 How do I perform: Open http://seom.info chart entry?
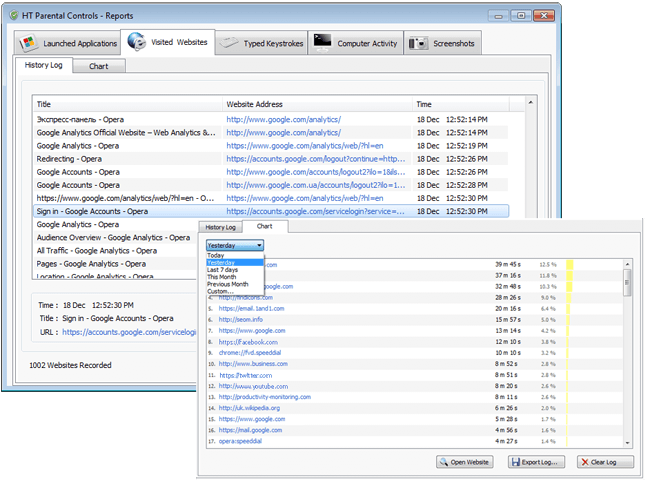click(240, 319)
